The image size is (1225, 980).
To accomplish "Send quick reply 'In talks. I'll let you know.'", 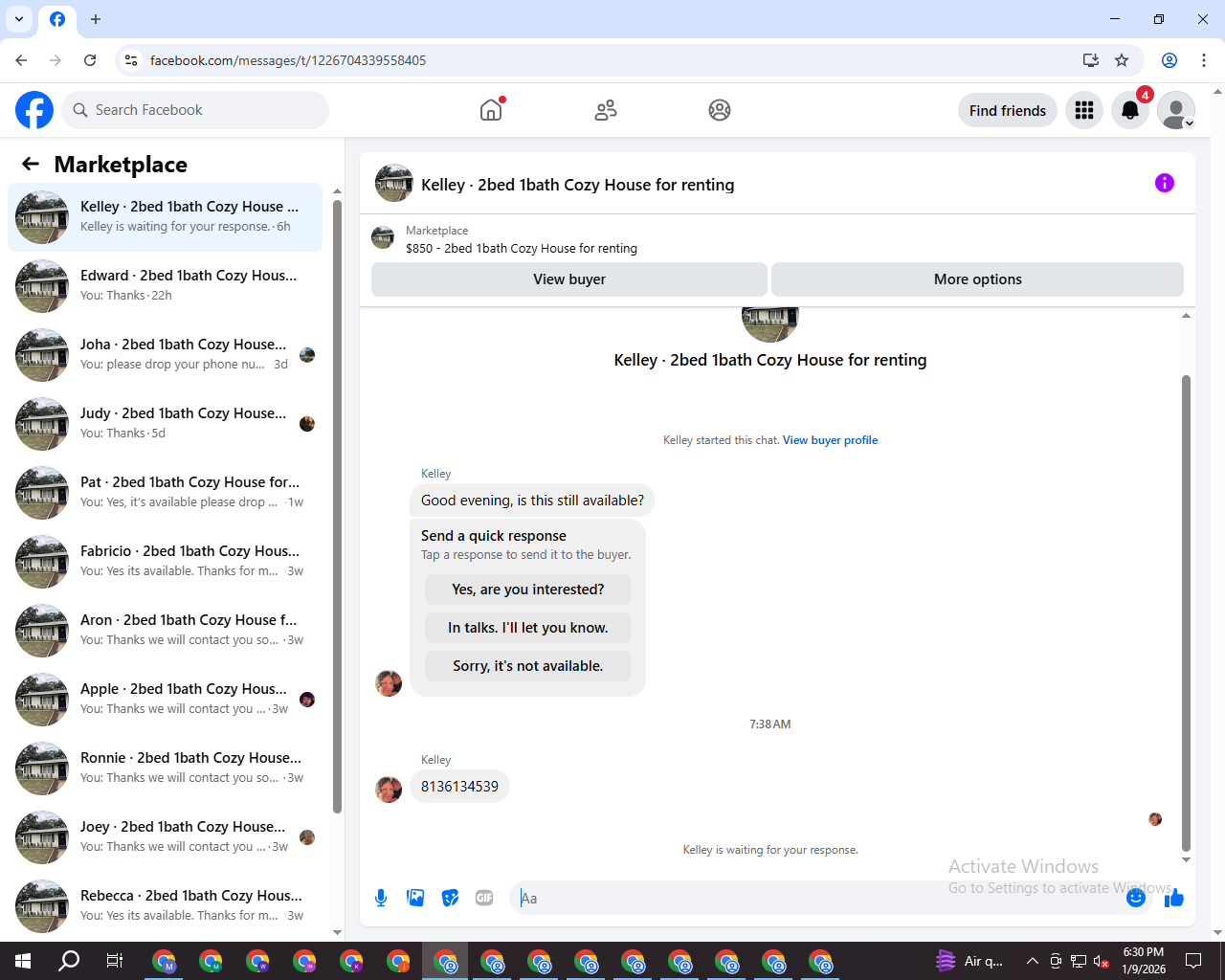I will (528, 628).
